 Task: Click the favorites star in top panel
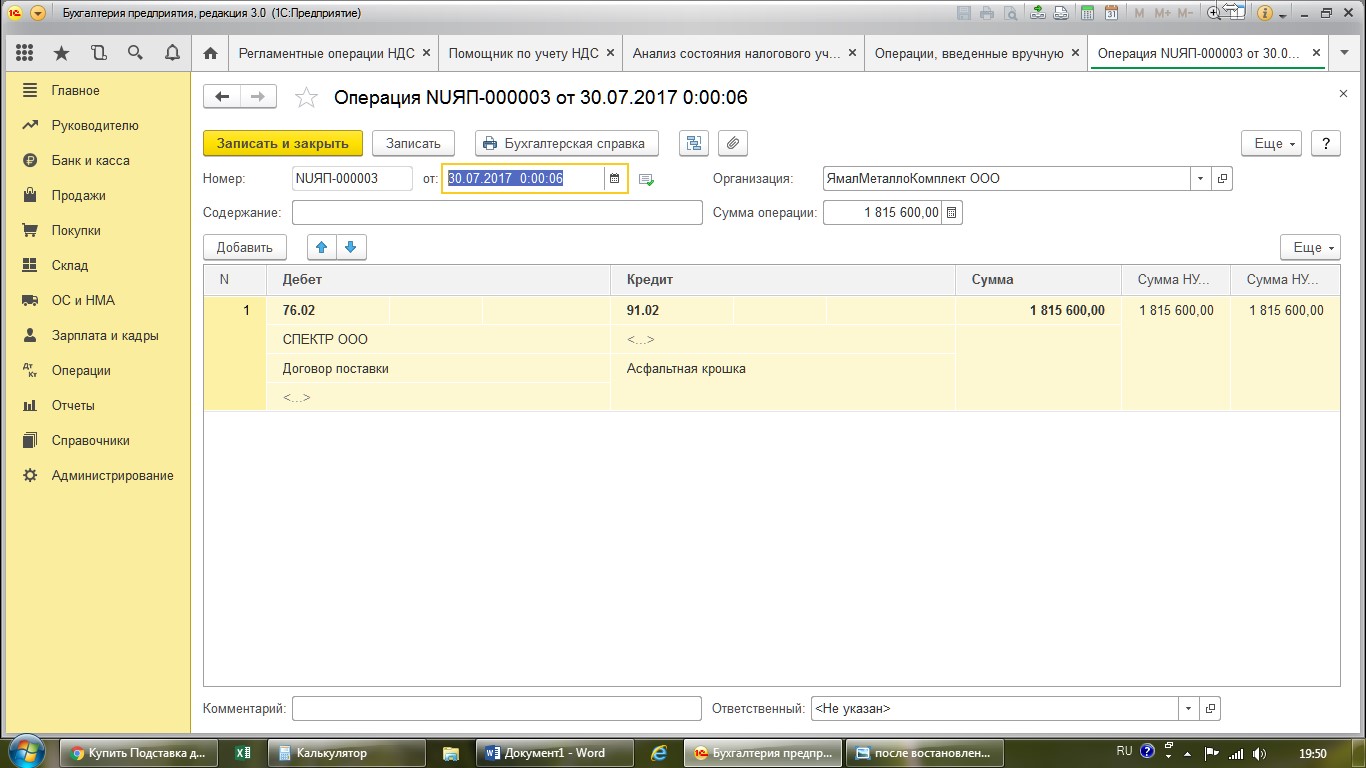coord(61,53)
